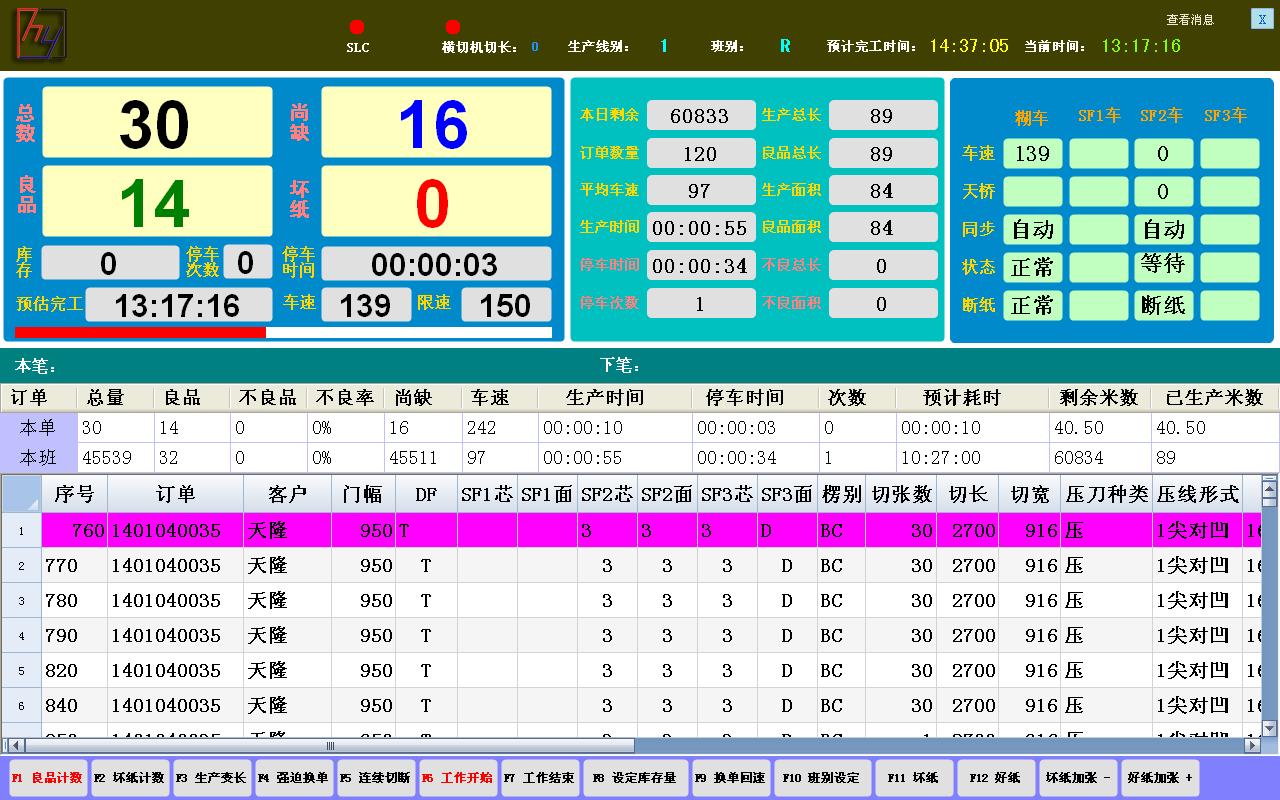
Task: Click the table's top-left select-all corner
Action: pyautogui.click(x=21, y=493)
